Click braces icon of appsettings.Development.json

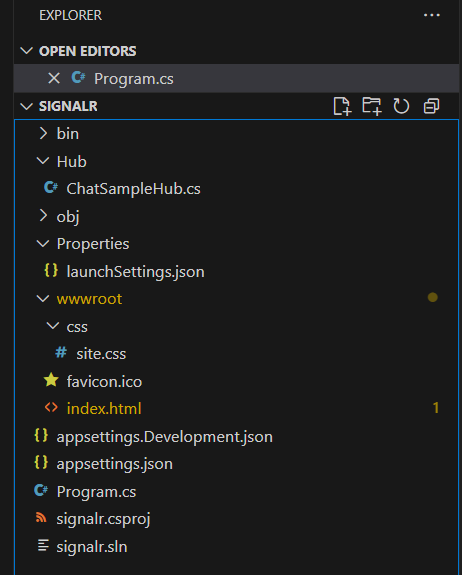41,435
